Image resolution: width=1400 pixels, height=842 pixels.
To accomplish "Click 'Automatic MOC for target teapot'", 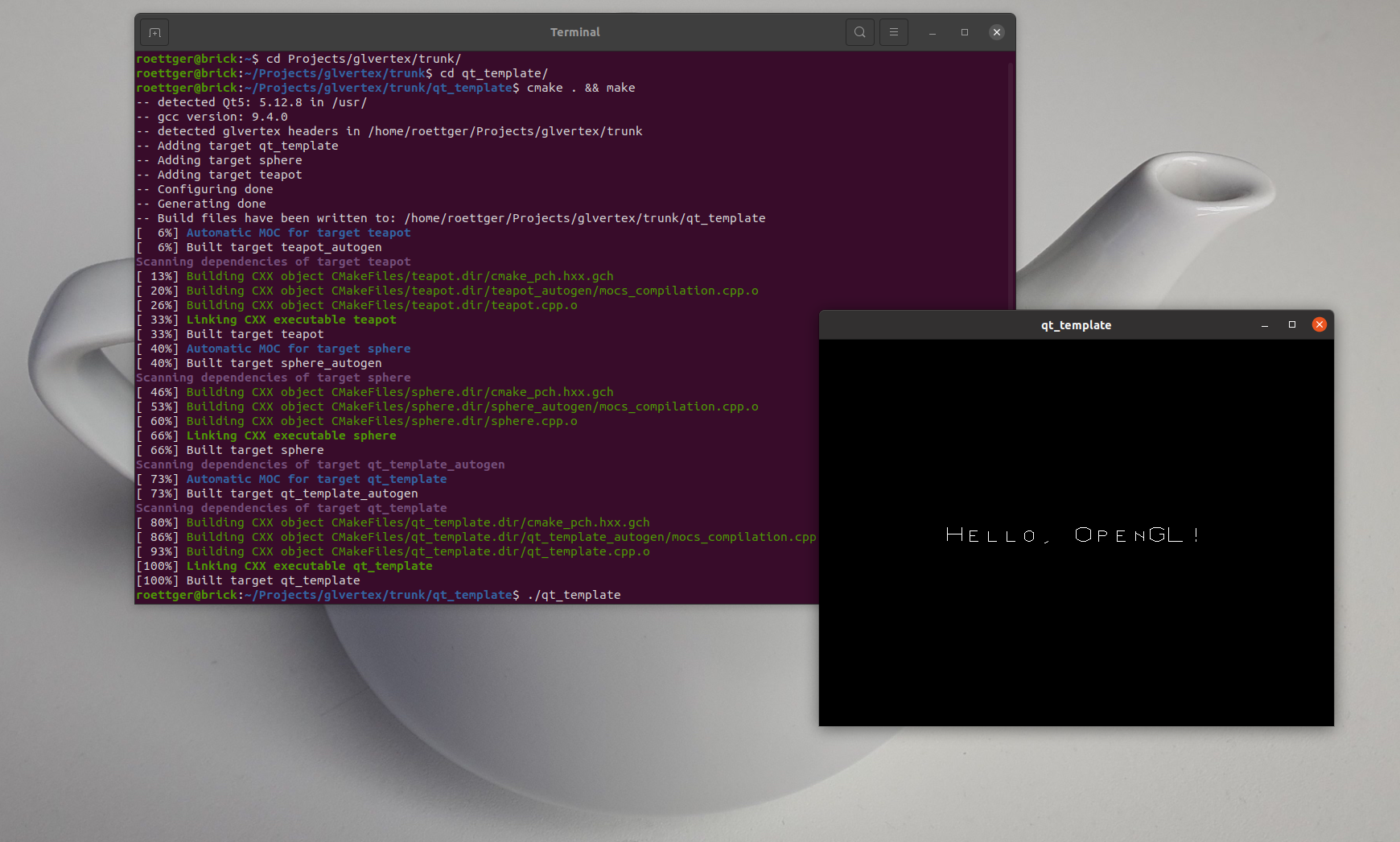I will pyautogui.click(x=299, y=233).
